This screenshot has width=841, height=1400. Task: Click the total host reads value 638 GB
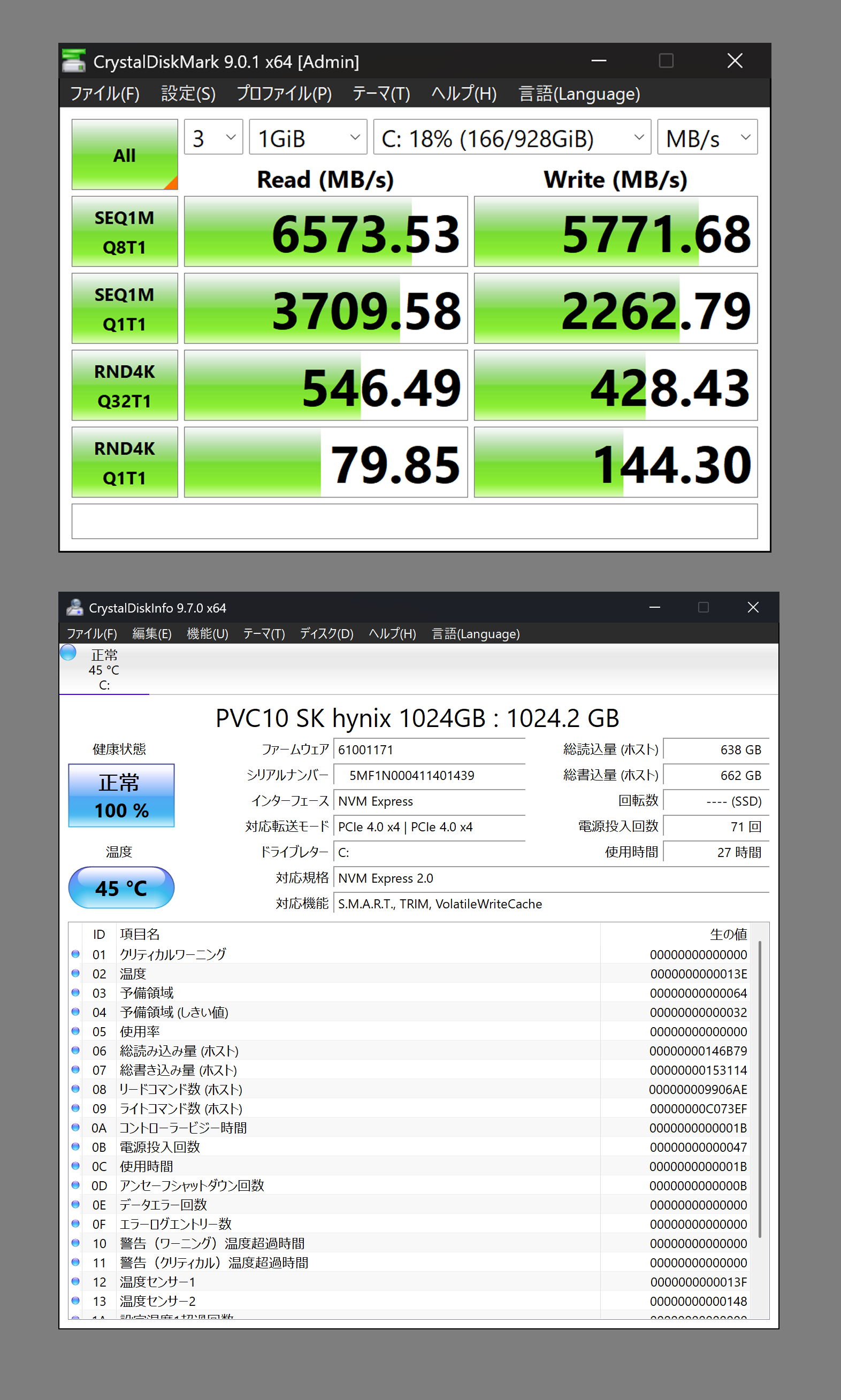pos(716,749)
